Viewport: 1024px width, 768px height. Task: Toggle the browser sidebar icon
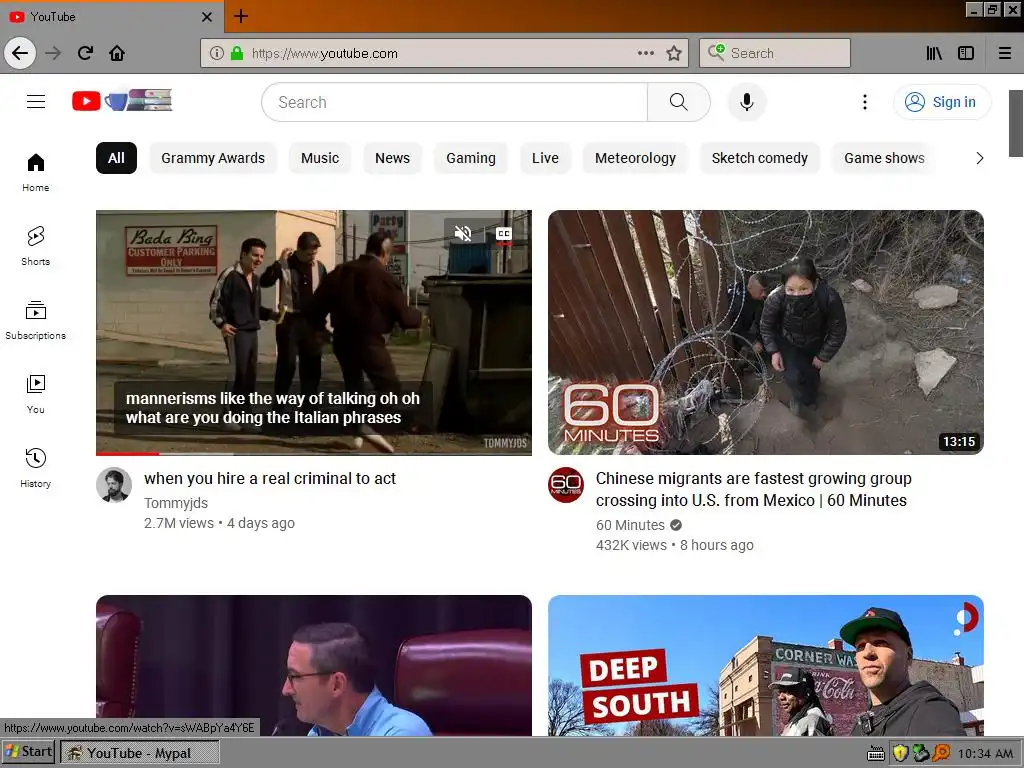pos(966,53)
